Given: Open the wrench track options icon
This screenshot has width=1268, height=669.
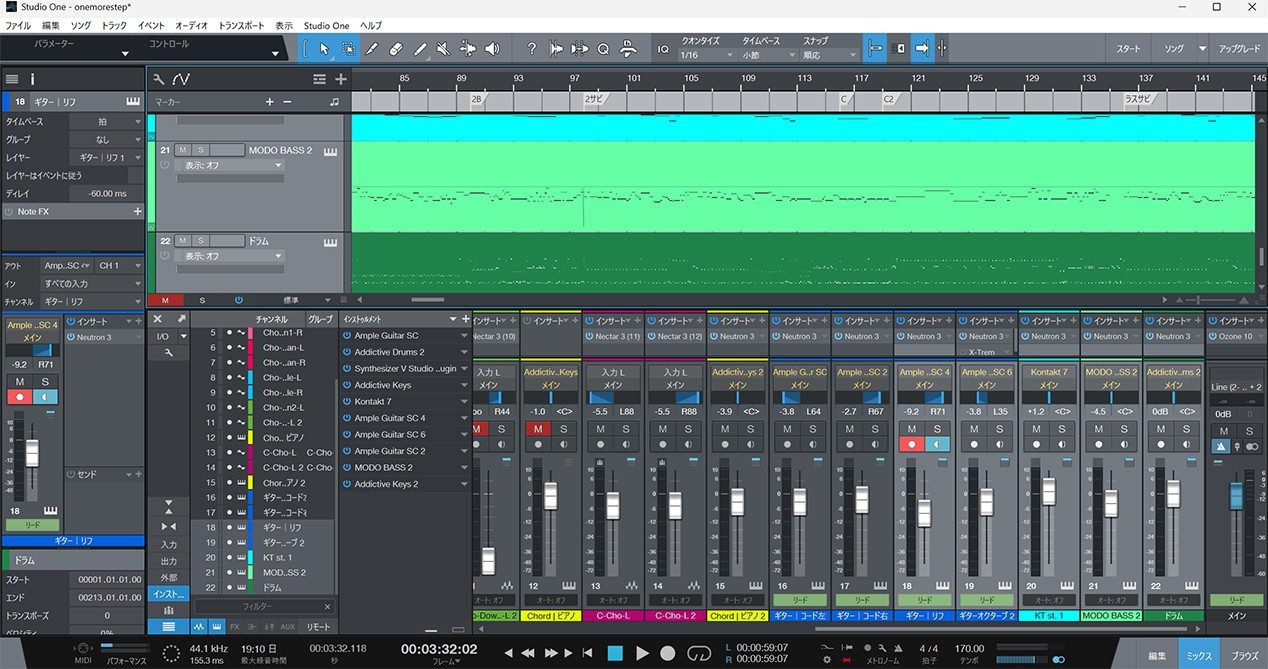Looking at the screenshot, I should point(159,79).
